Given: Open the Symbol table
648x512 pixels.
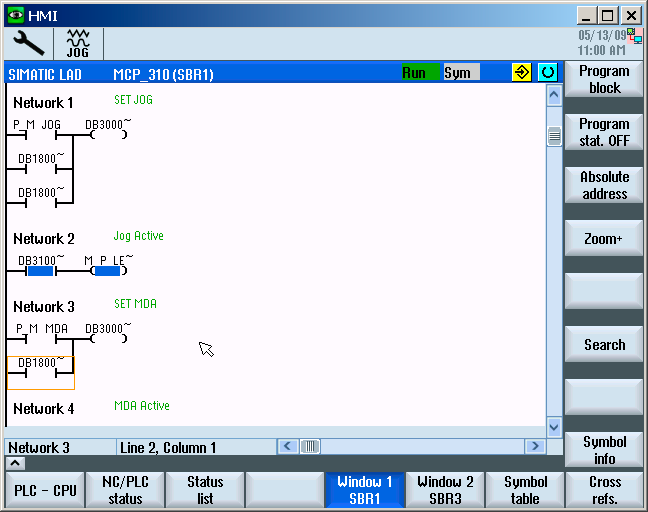Looking at the screenshot, I should point(525,490).
